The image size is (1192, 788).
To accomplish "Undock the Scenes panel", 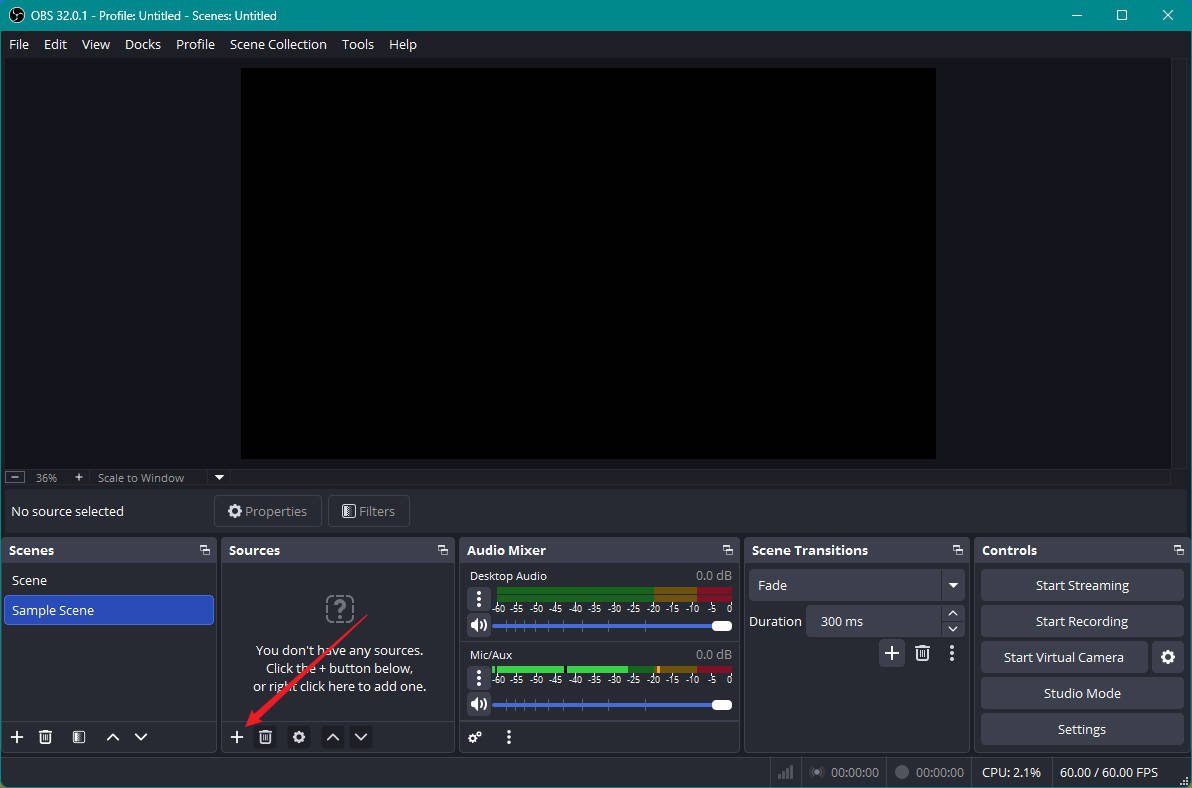I will 204,550.
